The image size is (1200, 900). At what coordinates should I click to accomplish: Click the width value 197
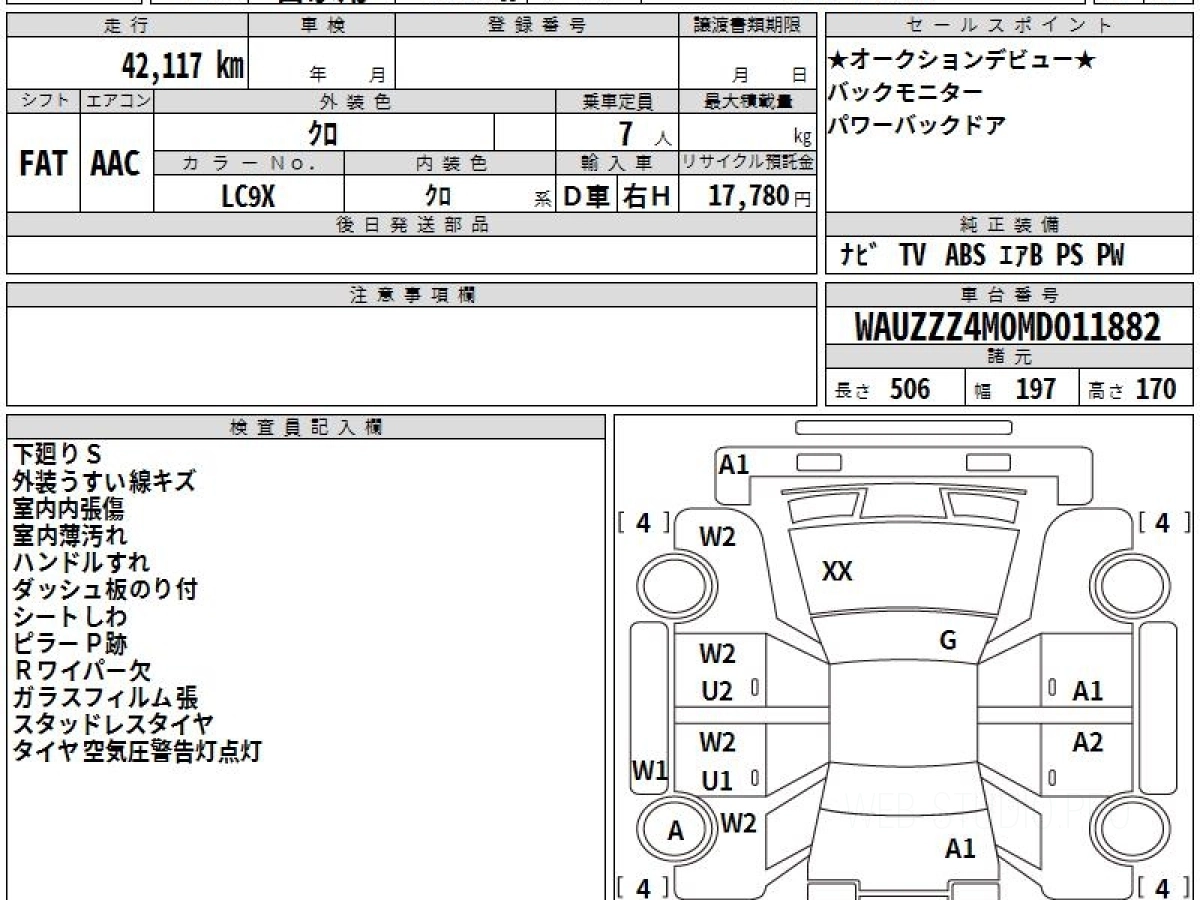(1036, 389)
